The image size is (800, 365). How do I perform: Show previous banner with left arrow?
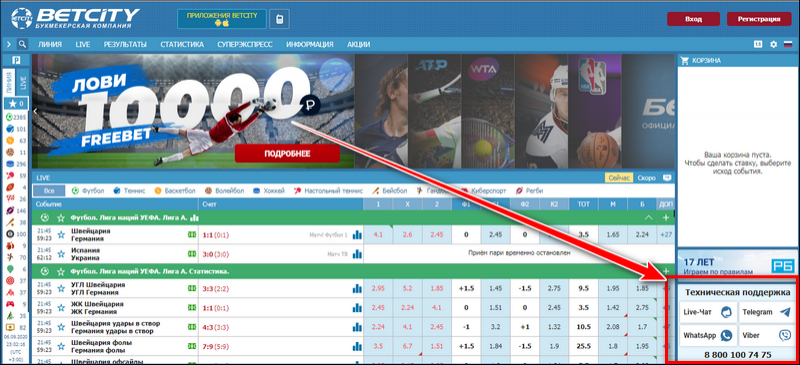(x=35, y=111)
